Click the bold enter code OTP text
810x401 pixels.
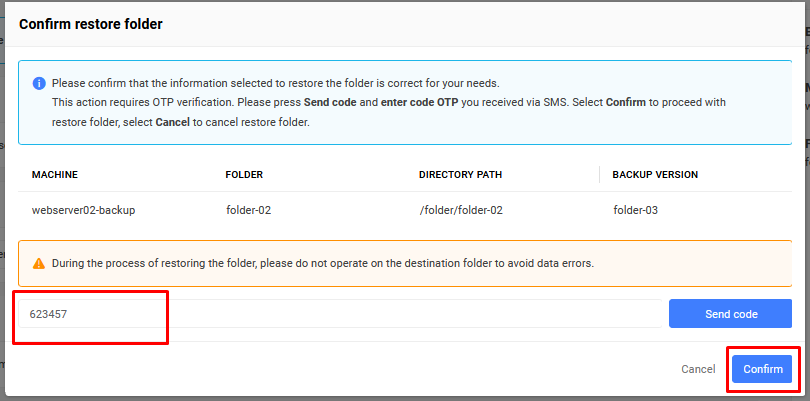419,102
